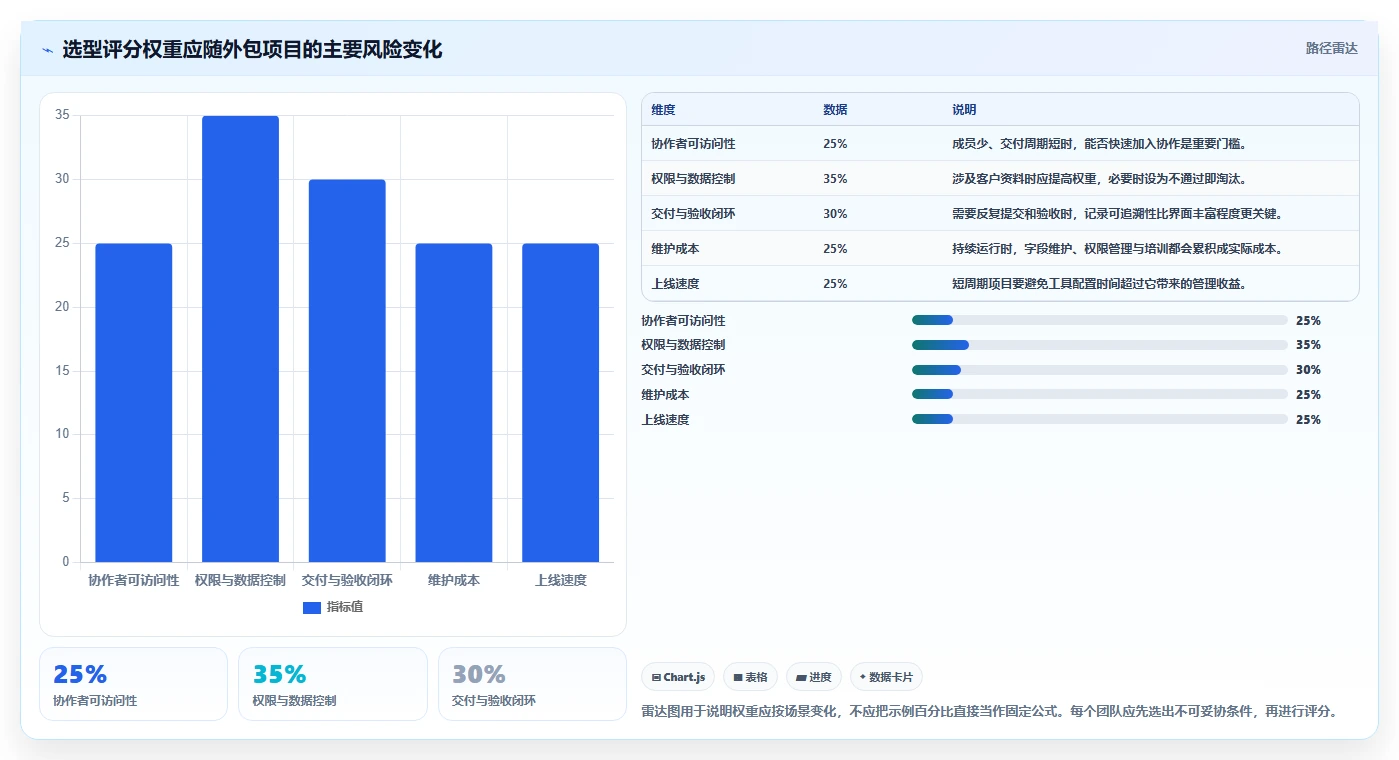
Task: Click the Chart.js chip icon
Action: click(x=656, y=678)
